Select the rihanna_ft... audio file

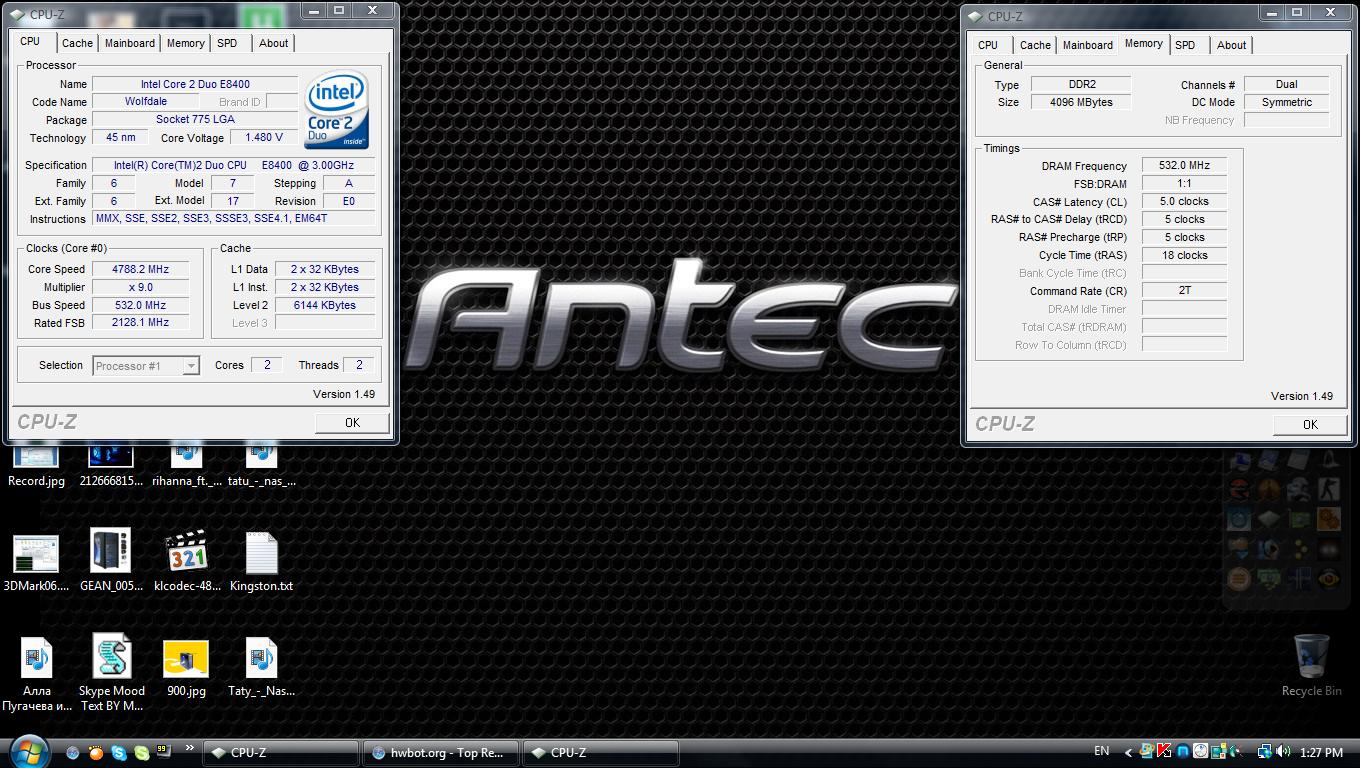click(187, 465)
